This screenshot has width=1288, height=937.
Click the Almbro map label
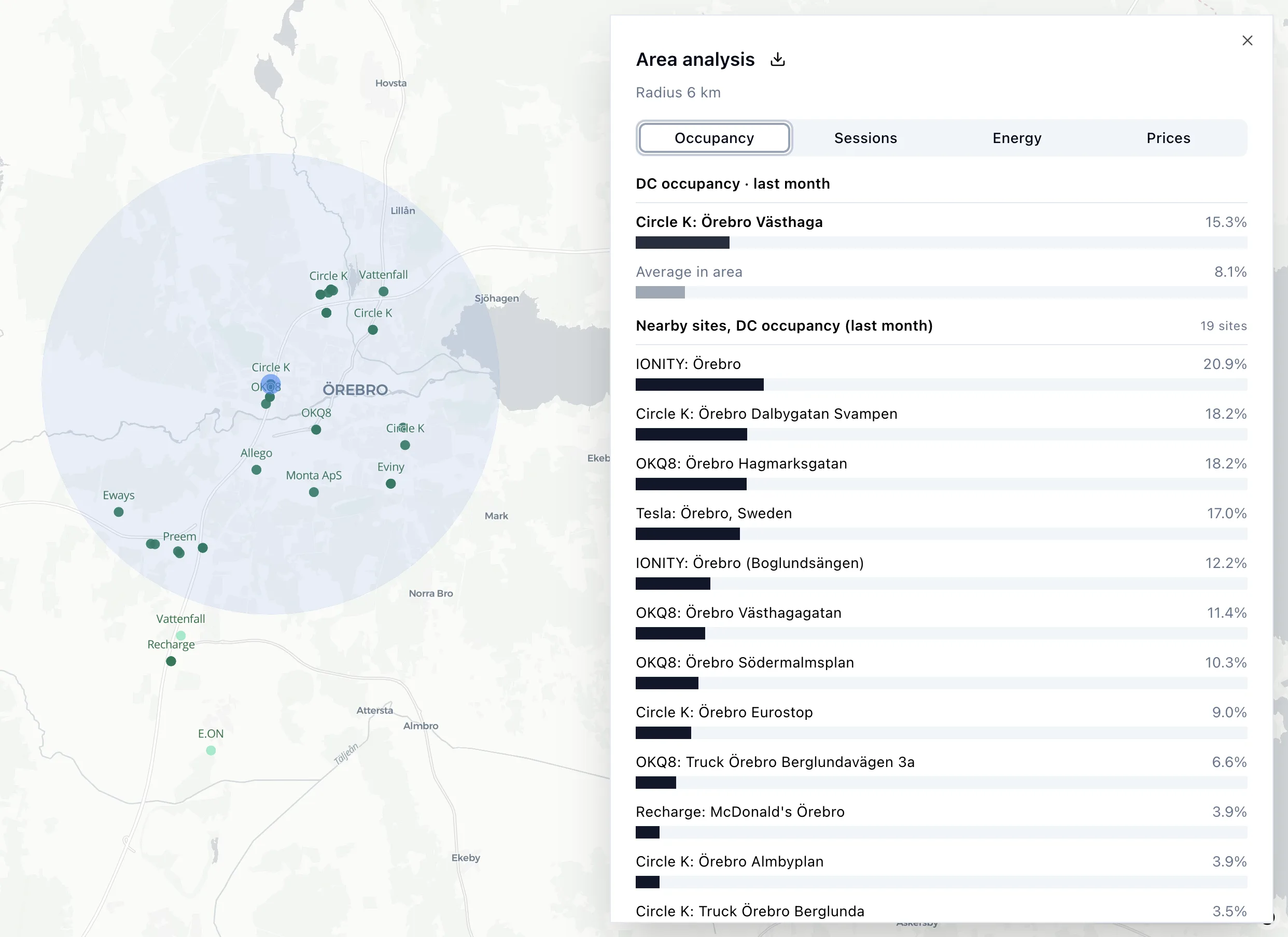point(421,726)
